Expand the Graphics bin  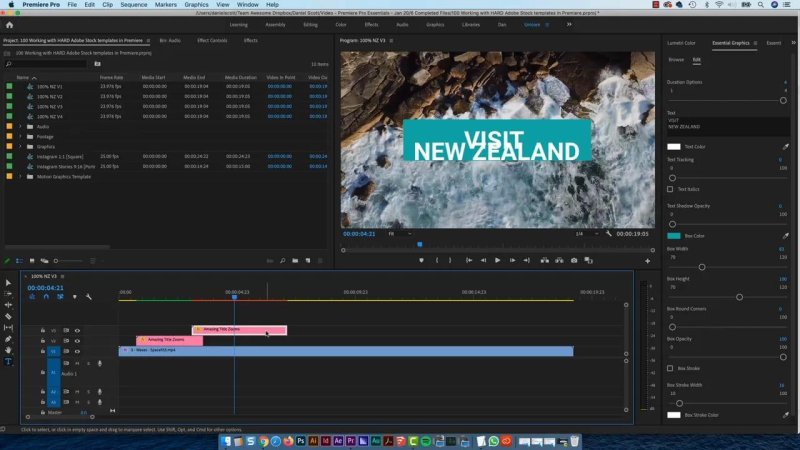tap(20, 146)
